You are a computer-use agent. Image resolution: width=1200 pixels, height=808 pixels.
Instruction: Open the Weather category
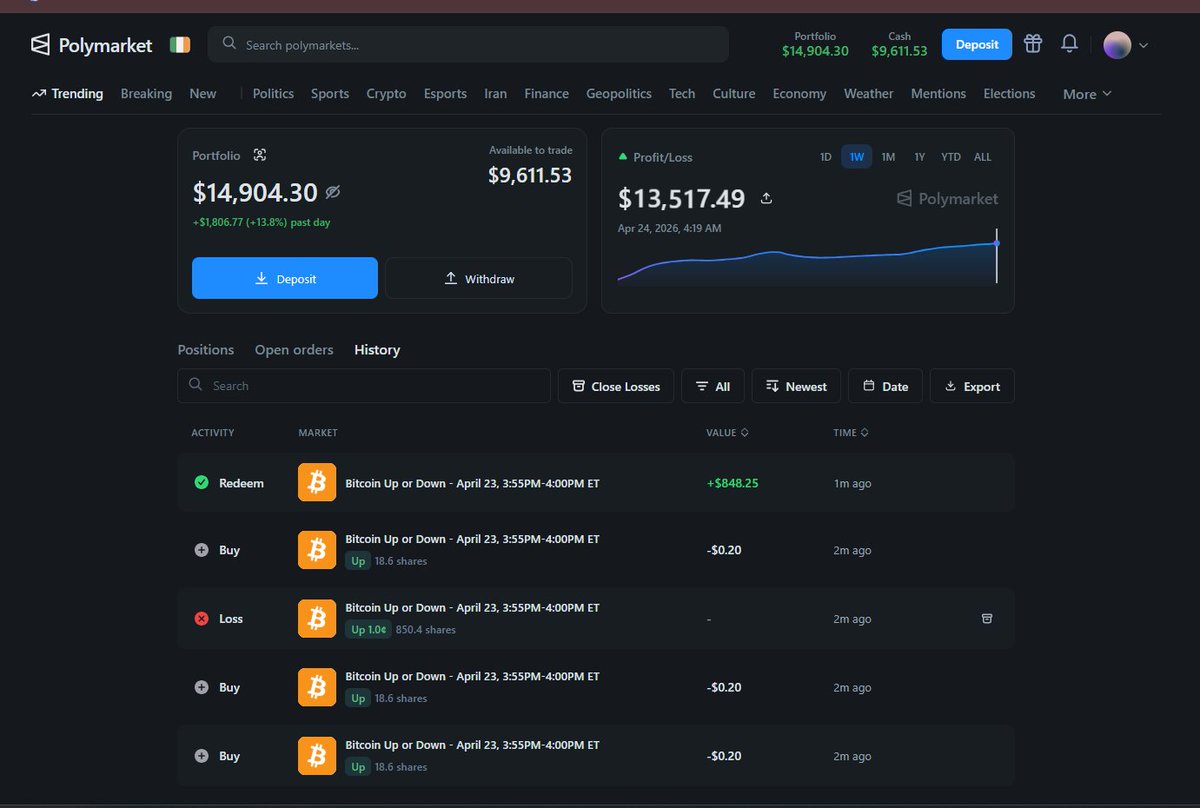pyautogui.click(x=869, y=93)
